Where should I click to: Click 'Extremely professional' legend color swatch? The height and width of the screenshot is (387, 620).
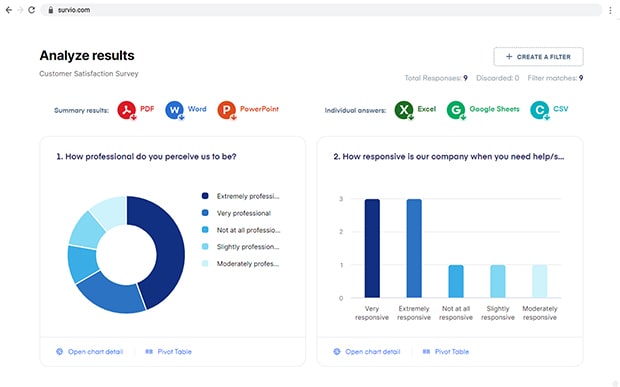[x=205, y=196]
